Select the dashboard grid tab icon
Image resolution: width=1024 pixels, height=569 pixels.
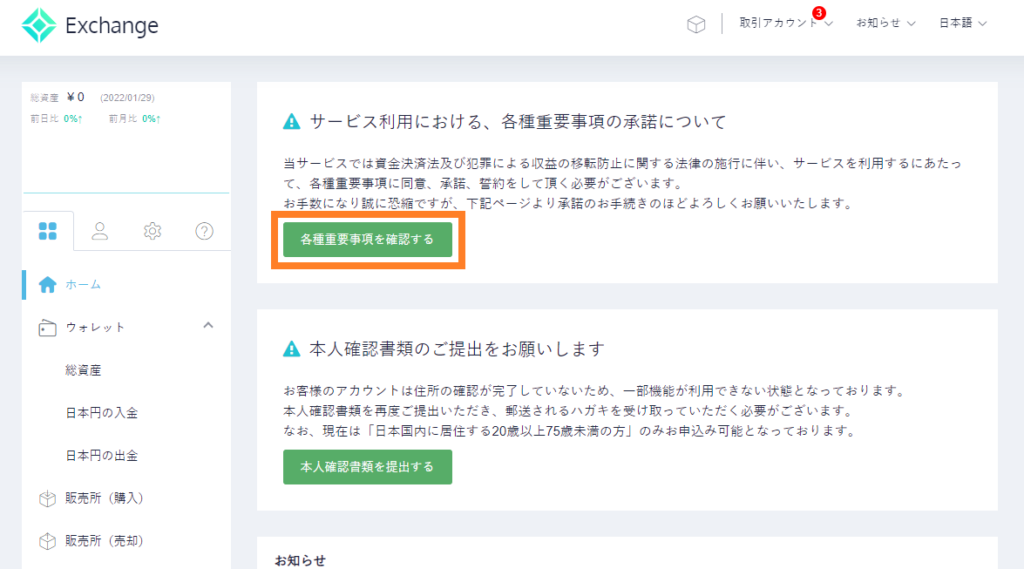click(x=48, y=231)
